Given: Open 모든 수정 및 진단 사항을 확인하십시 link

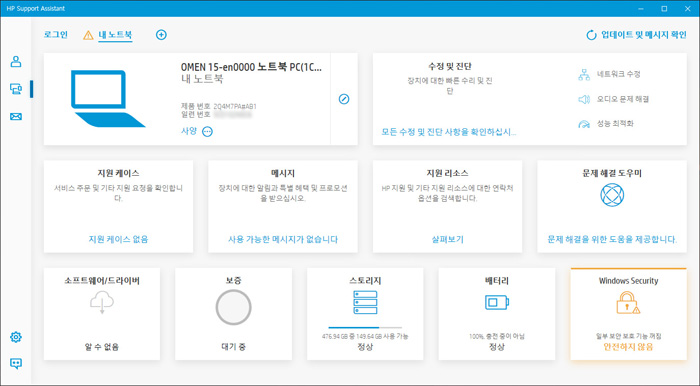Looking at the screenshot, I should (449, 132).
